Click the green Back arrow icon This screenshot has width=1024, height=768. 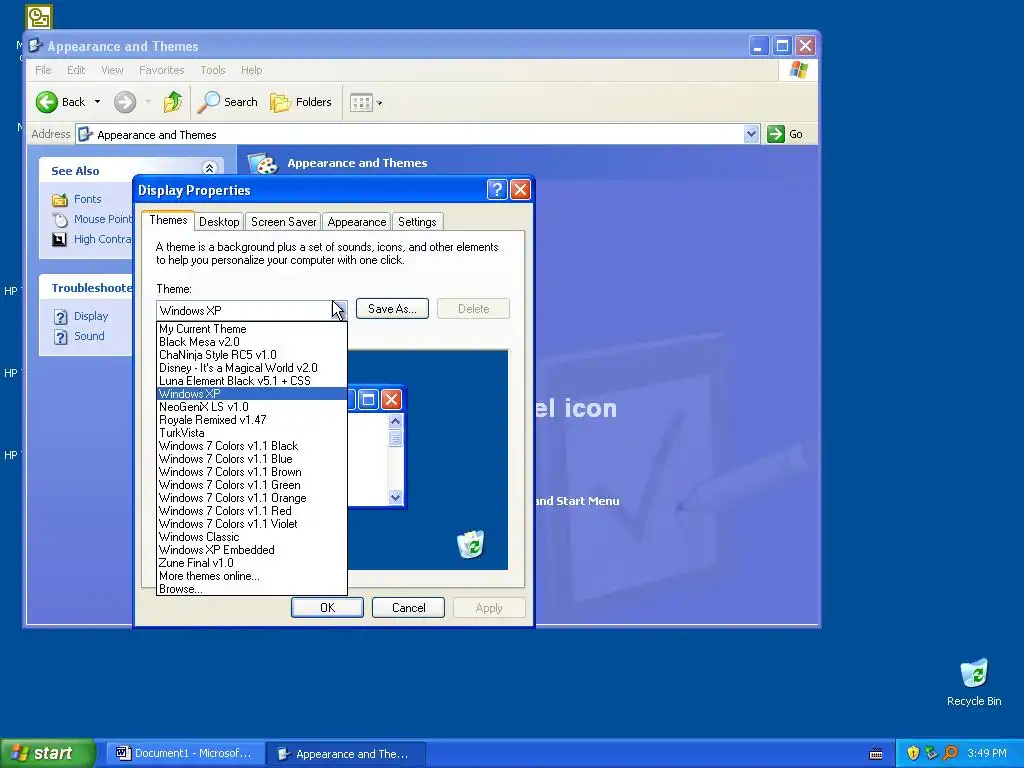pyautogui.click(x=46, y=102)
